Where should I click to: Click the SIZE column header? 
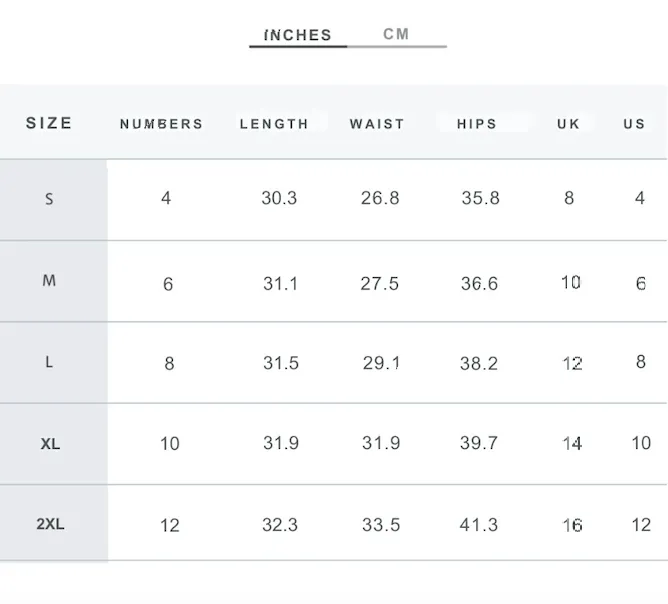(x=49, y=123)
